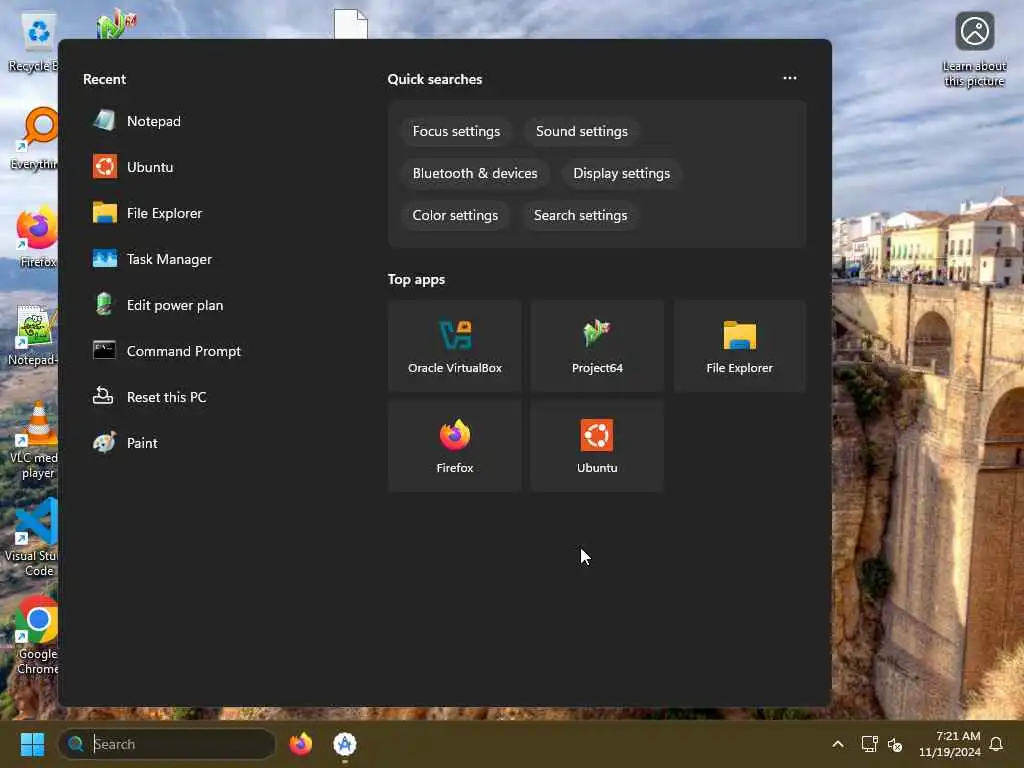Open the Search settings quick search
The image size is (1024, 768).
(580, 216)
